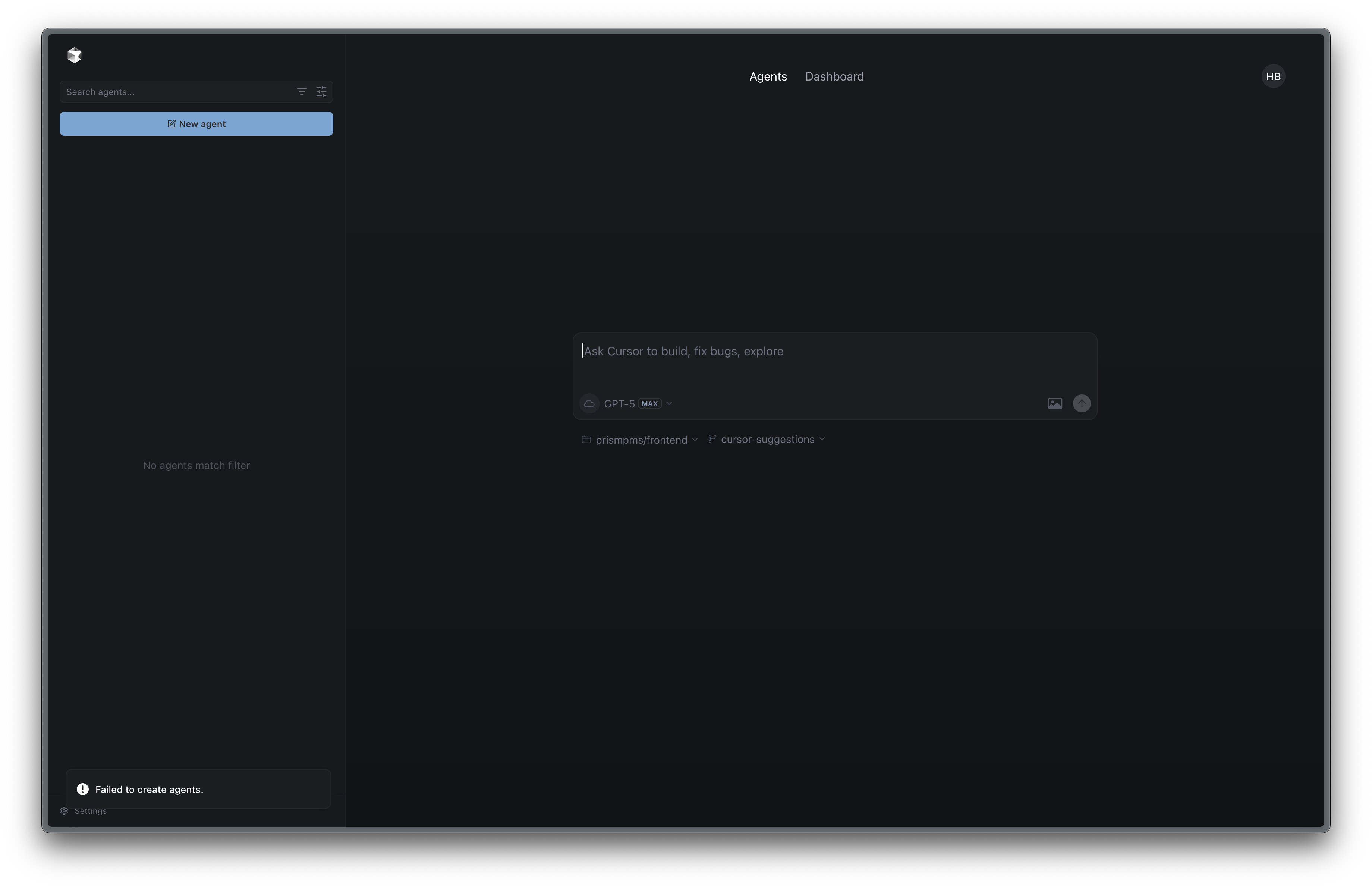Open the agent list filter icon
Image resolution: width=1372 pixels, height=888 pixels.
[302, 92]
